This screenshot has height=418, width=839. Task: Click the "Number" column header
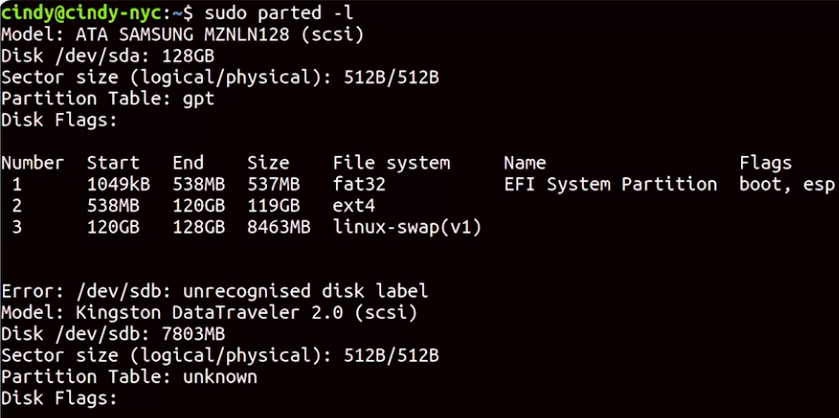pos(33,163)
